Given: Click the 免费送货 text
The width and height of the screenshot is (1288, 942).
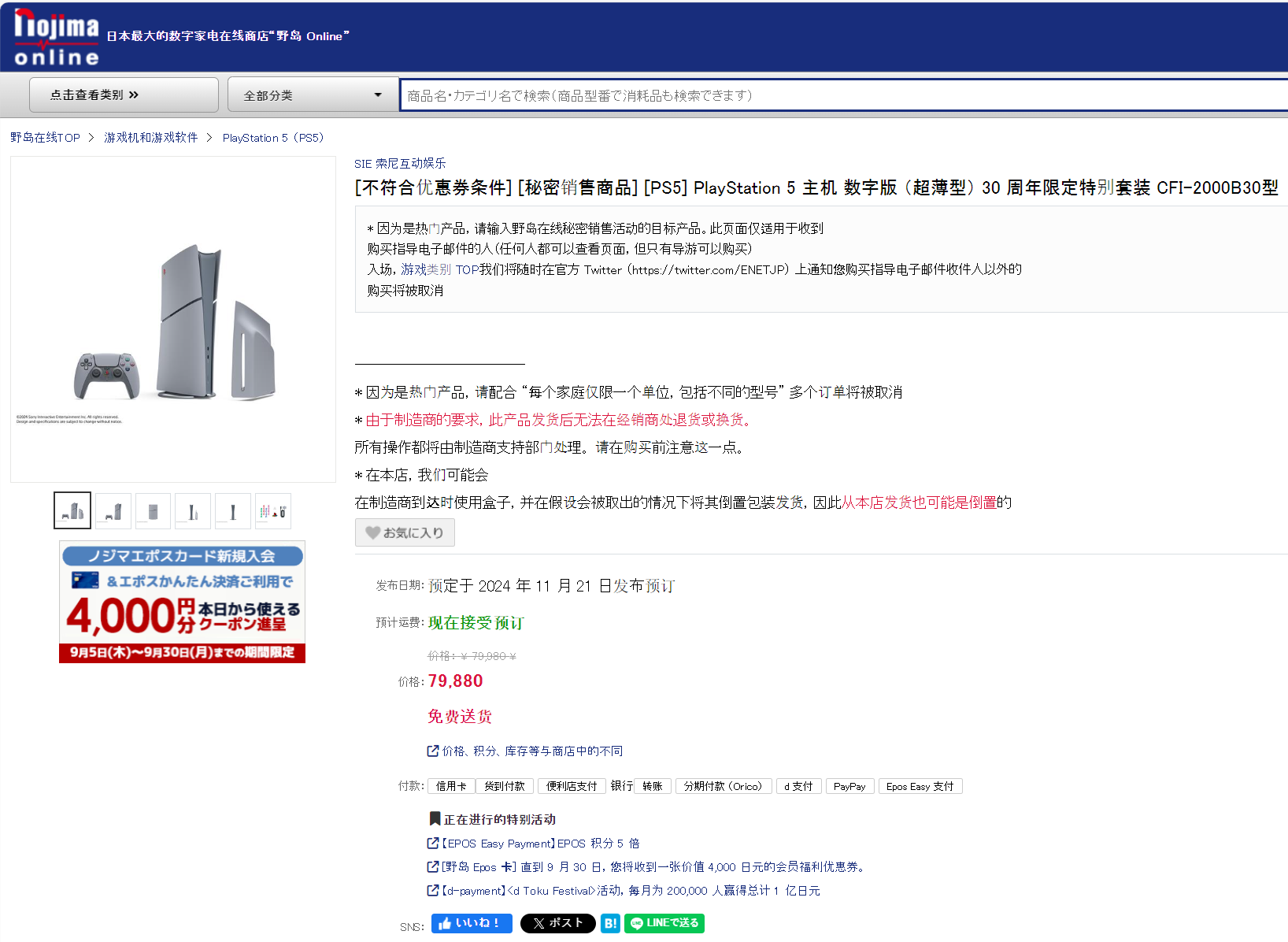Looking at the screenshot, I should pos(460,716).
